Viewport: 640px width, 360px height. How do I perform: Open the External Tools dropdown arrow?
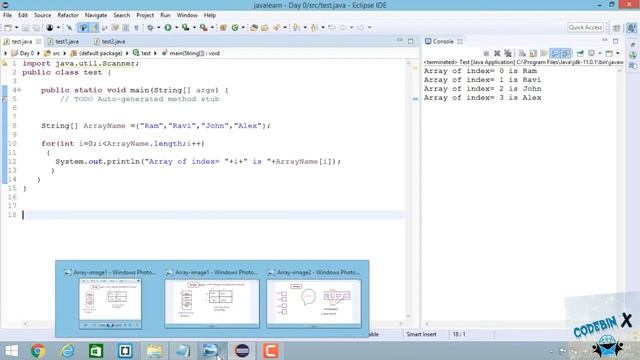point(212,27)
